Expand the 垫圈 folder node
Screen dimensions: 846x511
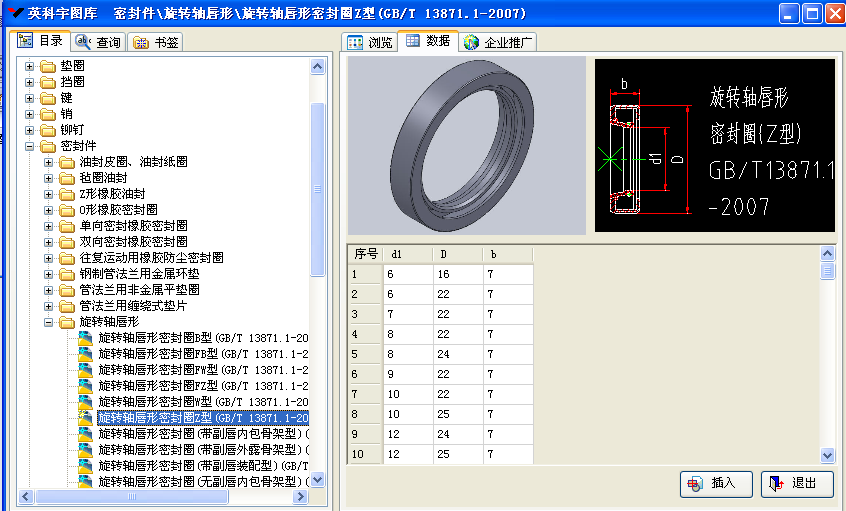pyautogui.click(x=30, y=66)
